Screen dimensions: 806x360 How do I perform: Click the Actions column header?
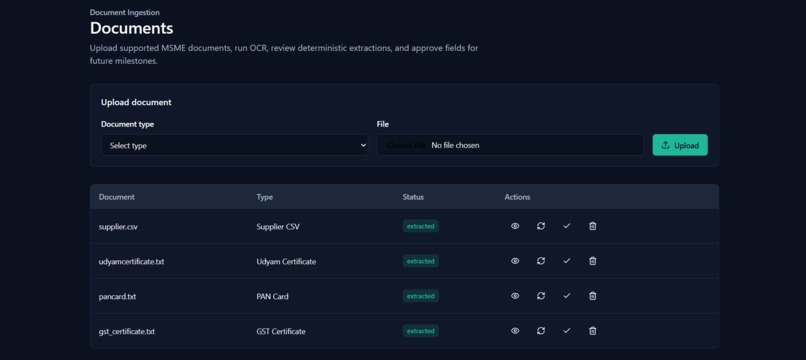pos(517,197)
